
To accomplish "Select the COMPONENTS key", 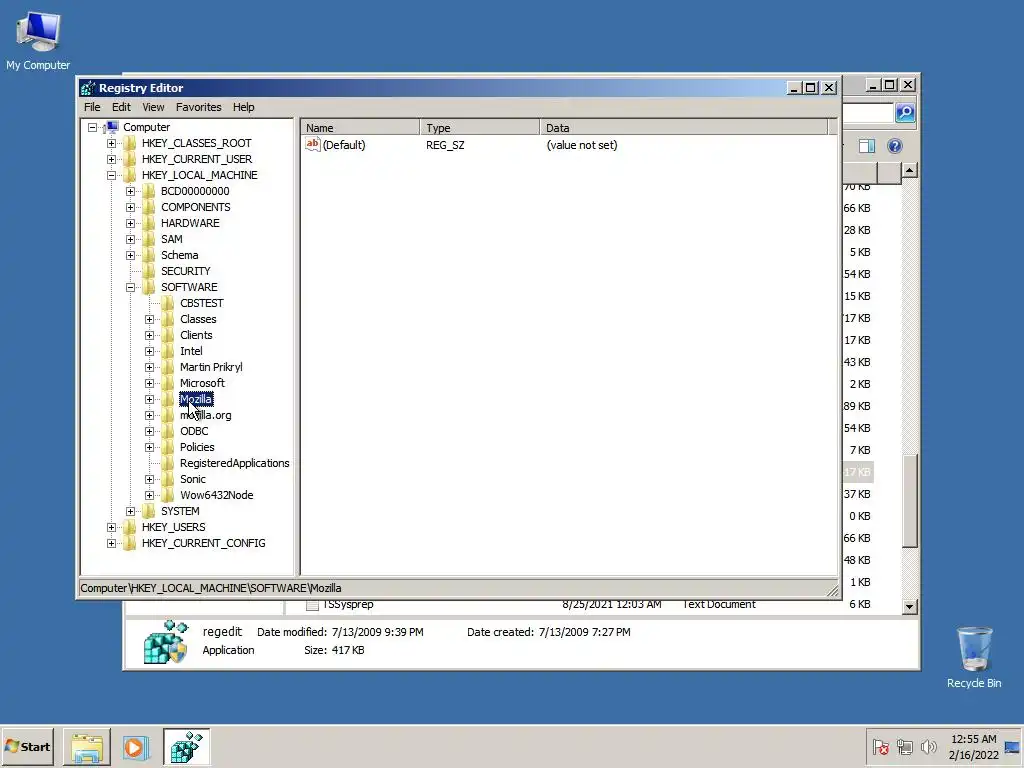I will point(195,207).
